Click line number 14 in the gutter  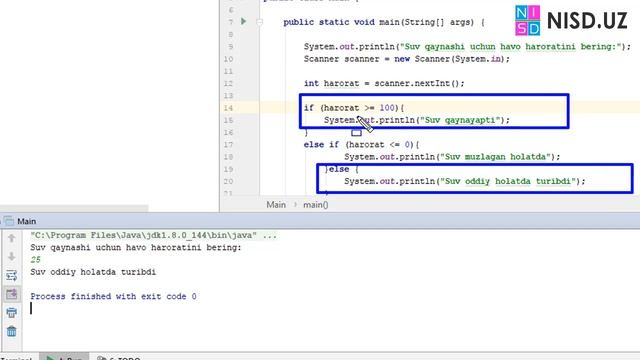228,108
